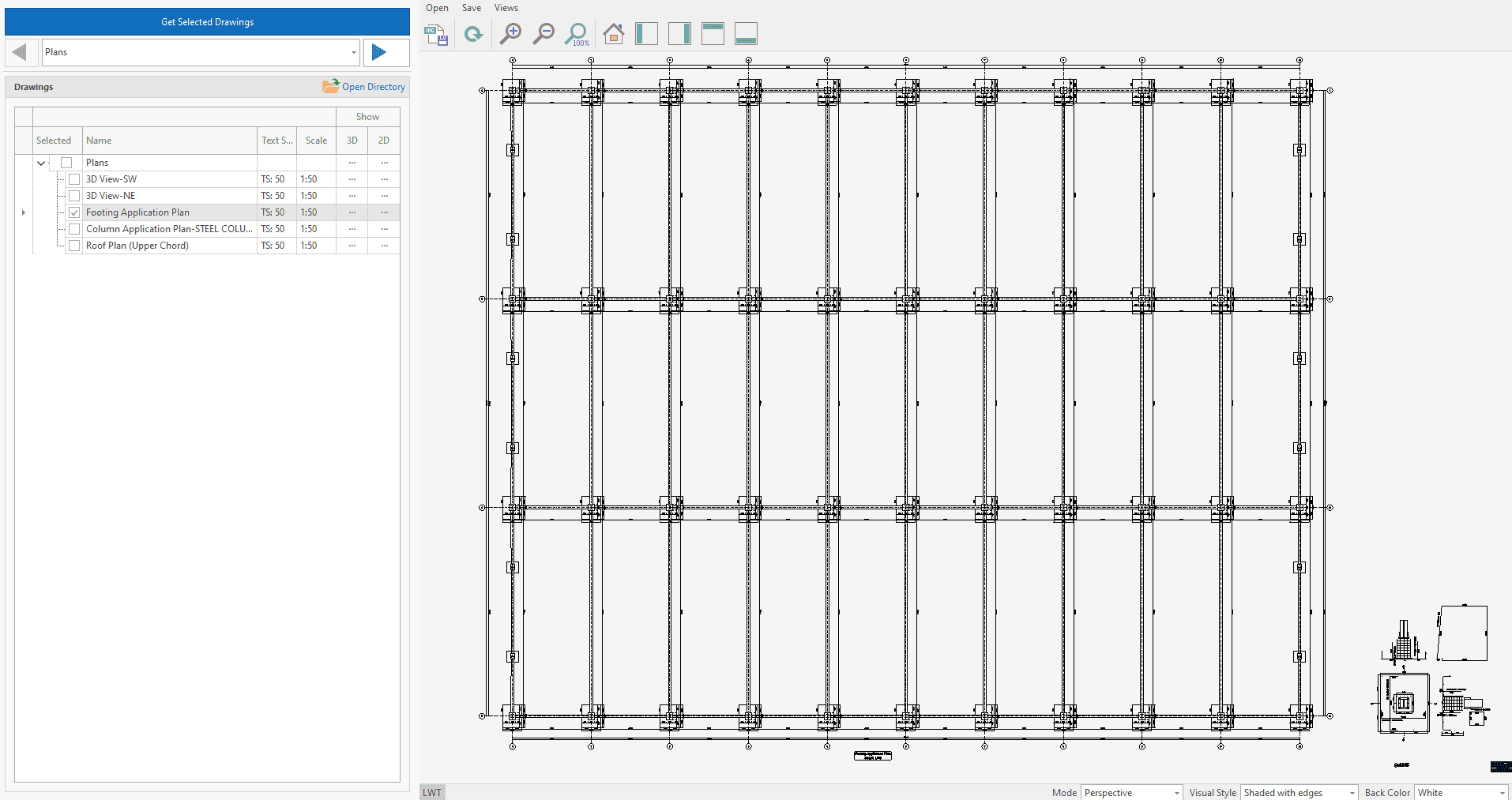Click the Get Selected Drawings button
Screen dimensions: 1512x800
[x=207, y=22]
